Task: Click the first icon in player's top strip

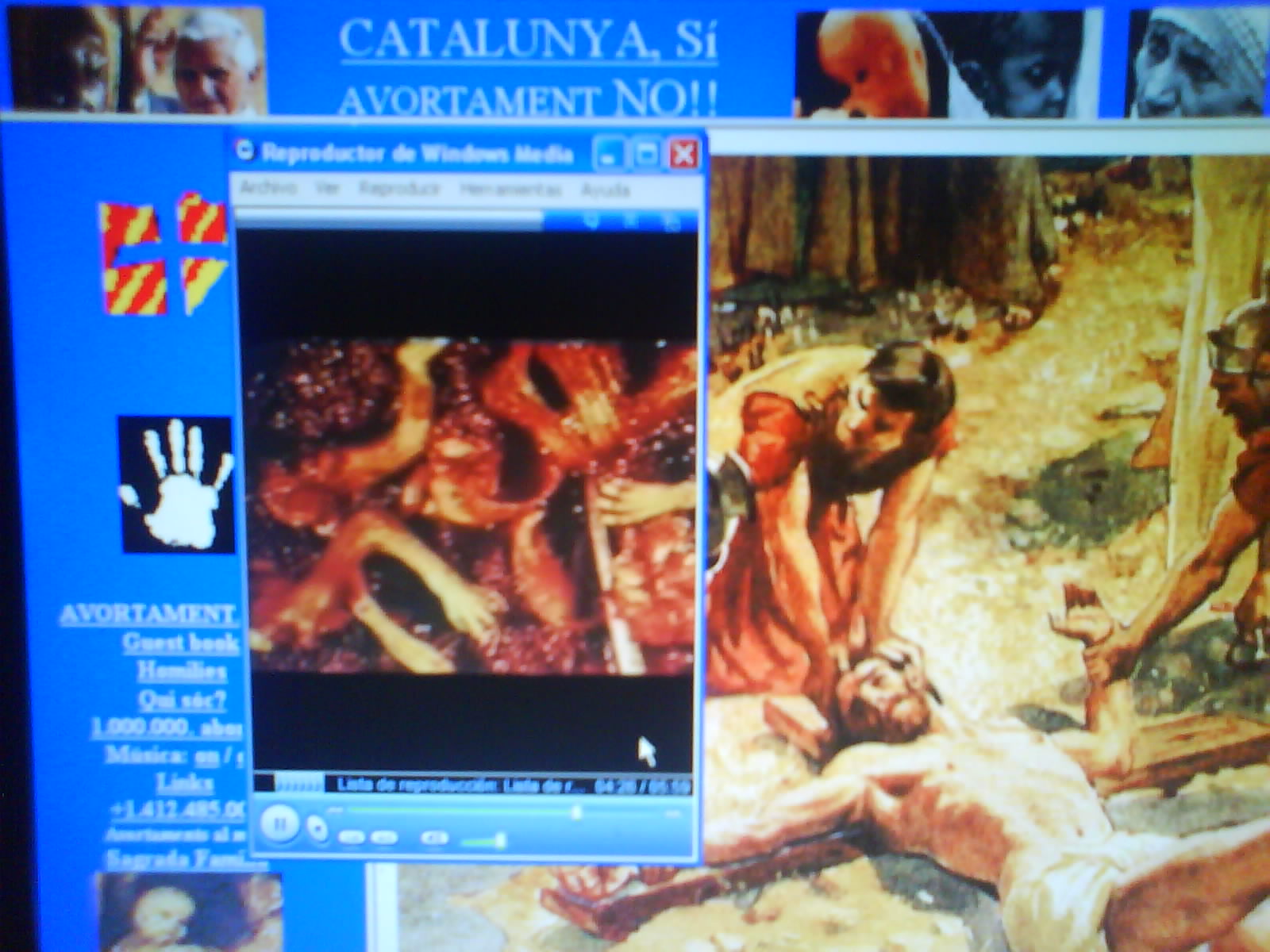Action: tap(591, 221)
